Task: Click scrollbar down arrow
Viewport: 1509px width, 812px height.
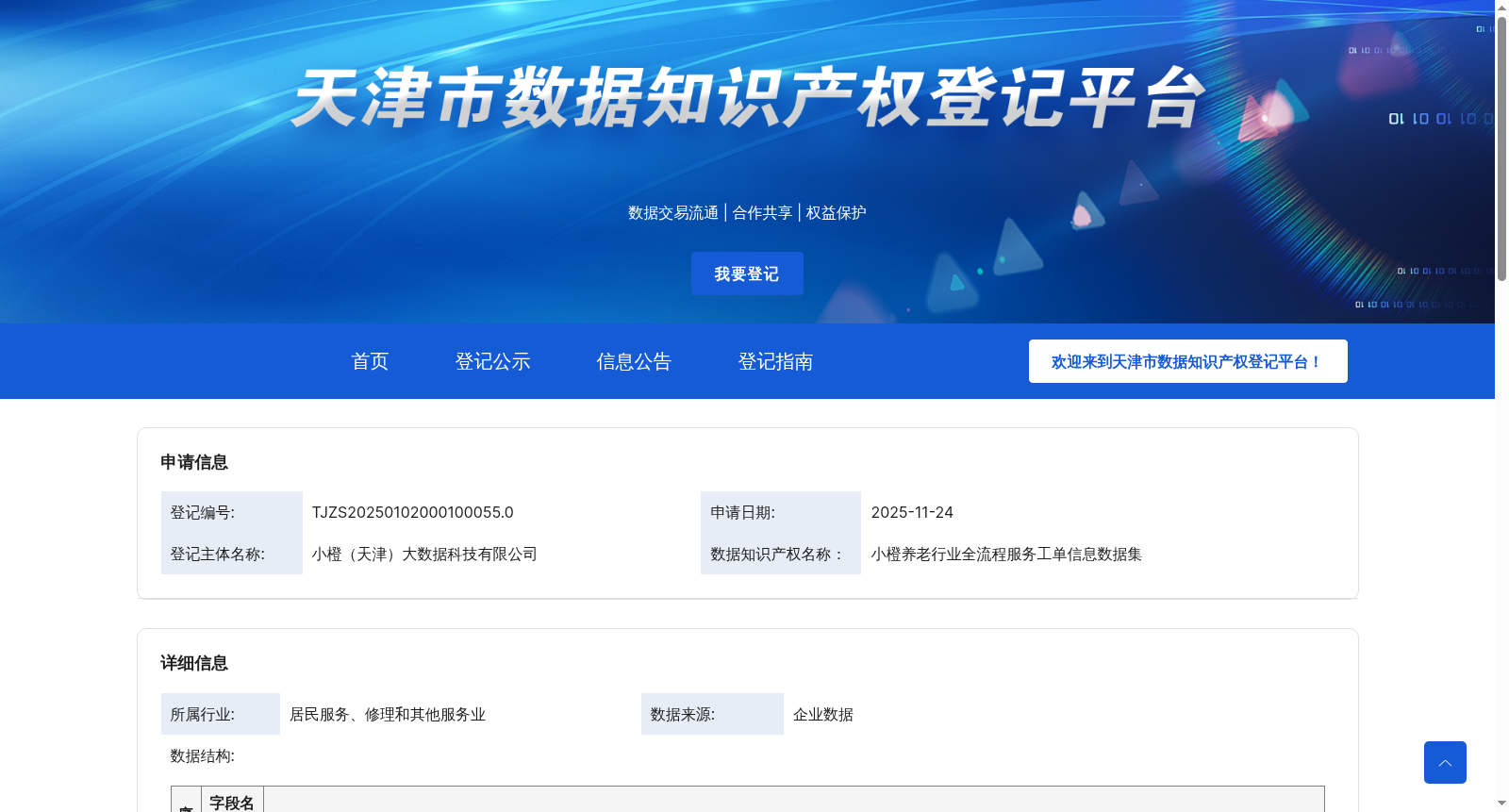Action: tap(1501, 804)
